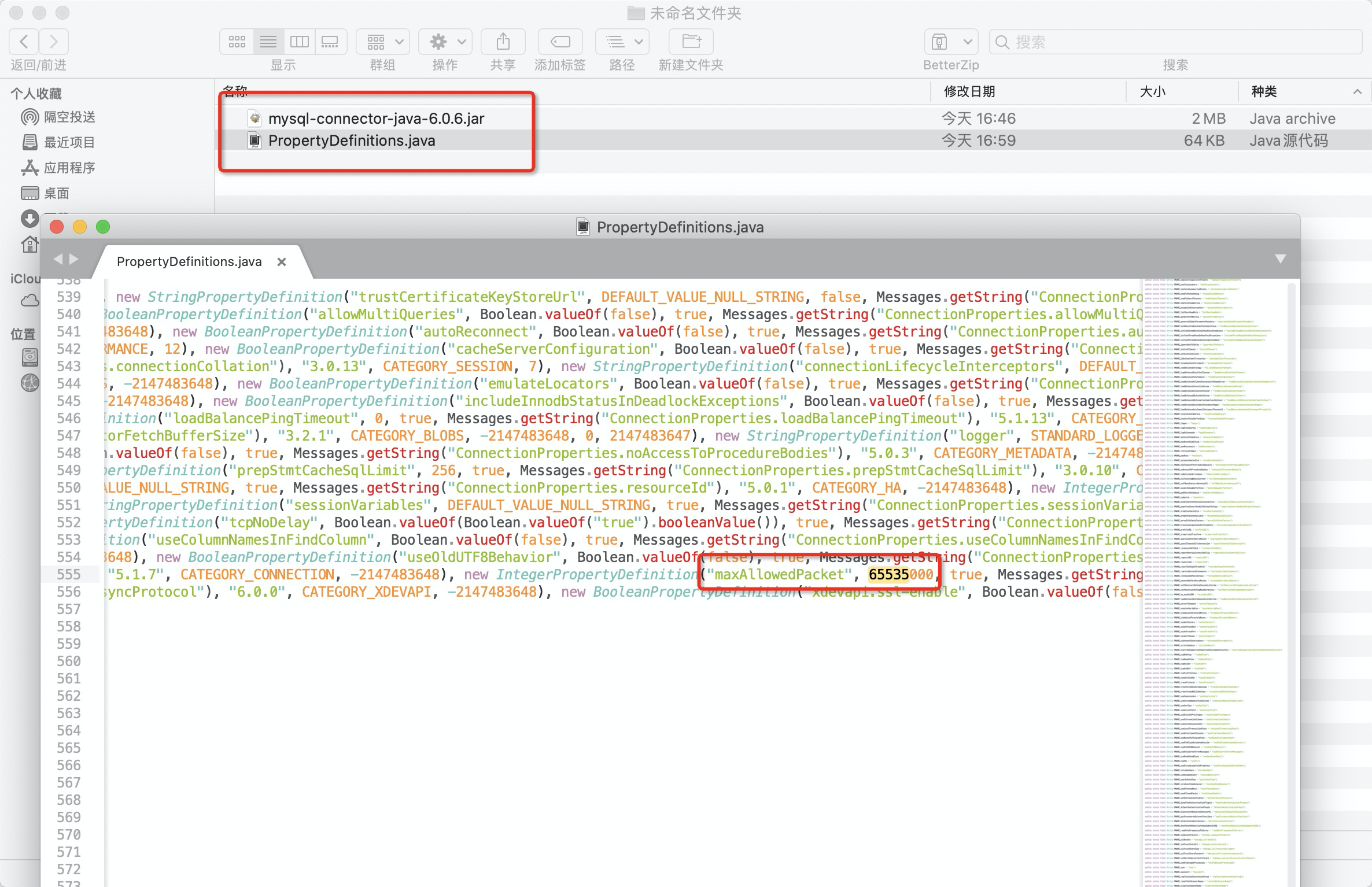Open Applications in Finder sidebar
The height and width of the screenshot is (887, 1372).
(58, 168)
